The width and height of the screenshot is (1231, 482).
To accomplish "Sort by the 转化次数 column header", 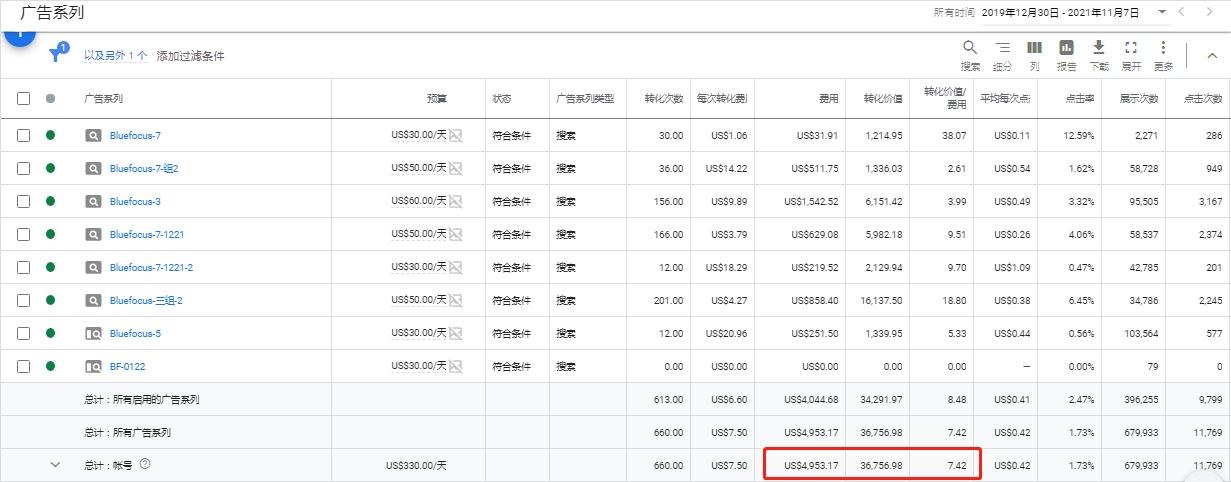I will pyautogui.click(x=664, y=99).
